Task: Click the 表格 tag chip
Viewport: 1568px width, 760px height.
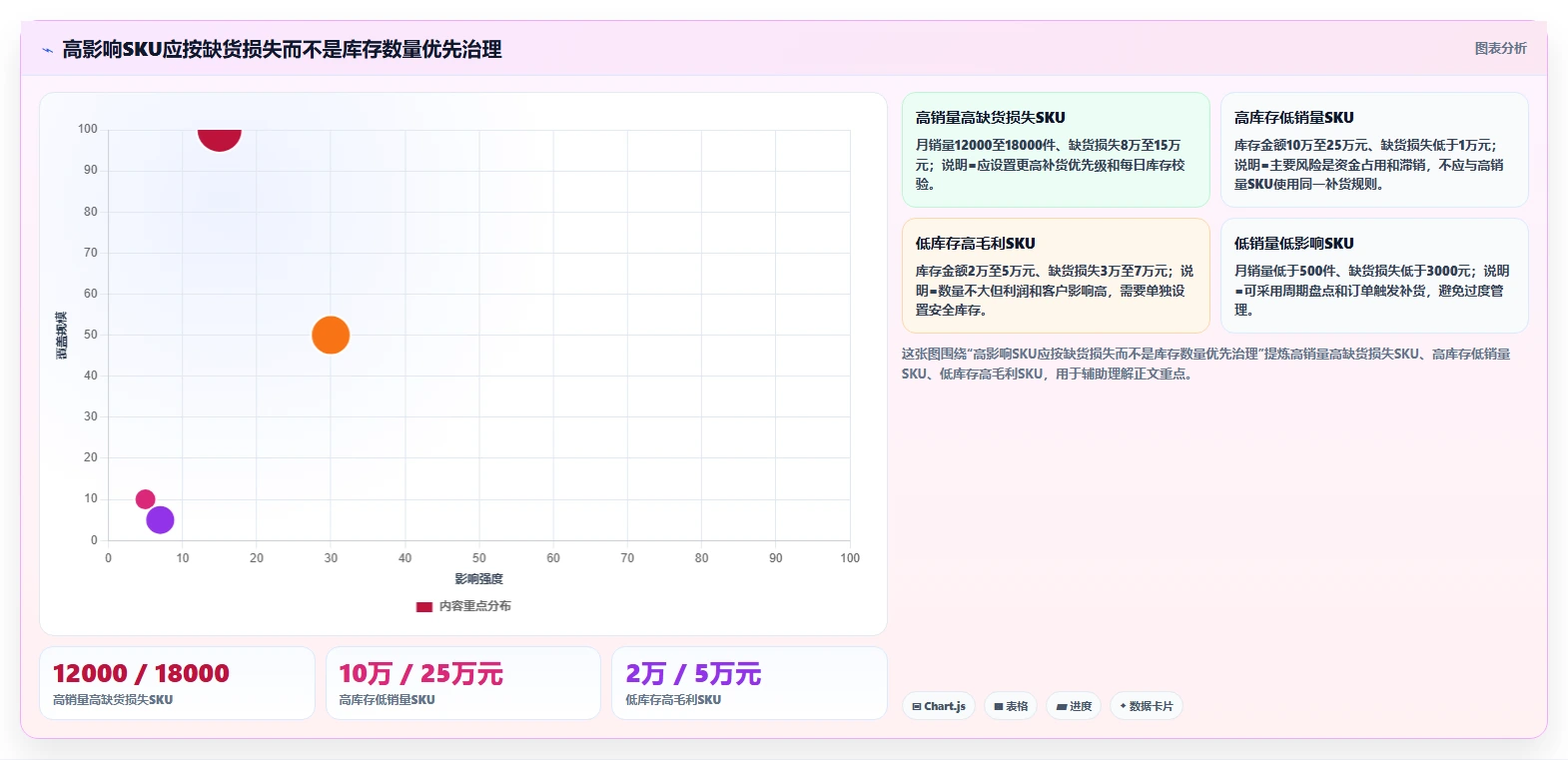Action: pyautogui.click(x=1012, y=706)
